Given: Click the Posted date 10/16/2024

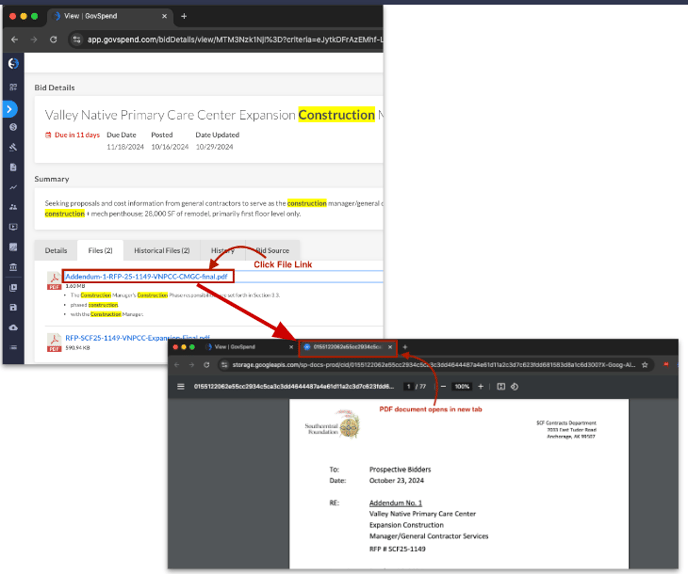Looking at the screenshot, I should point(170,147).
